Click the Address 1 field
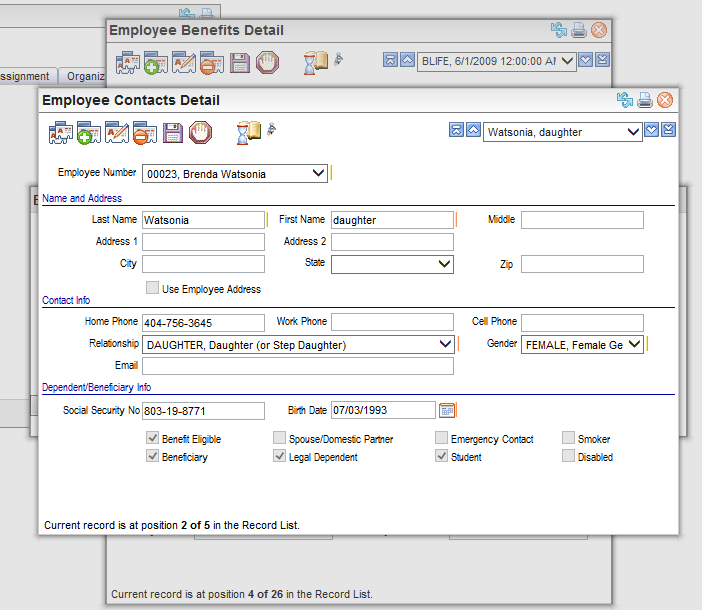This screenshot has height=610, width=702. (203, 242)
